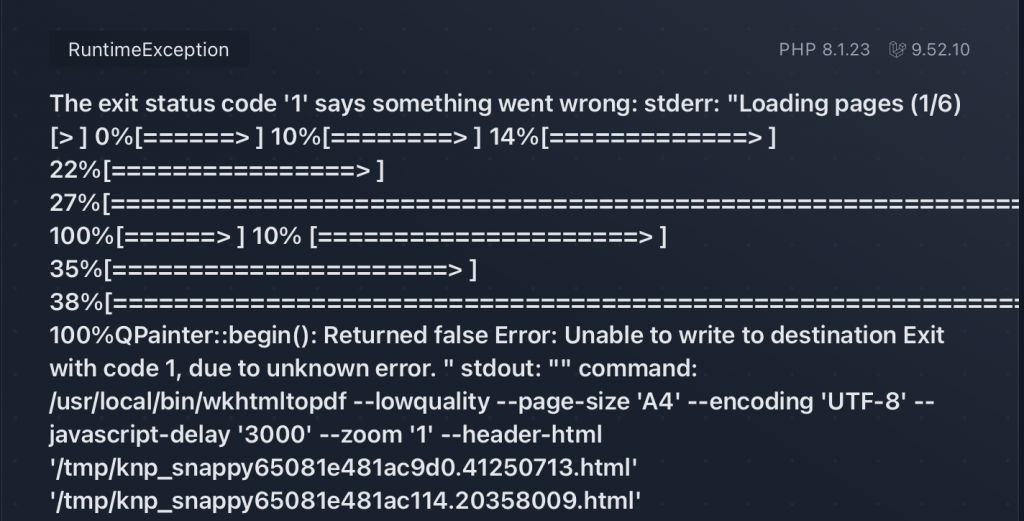The image size is (1024, 521).
Task: Click the Laravel version 9.52.10 text
Action: click(x=940, y=50)
